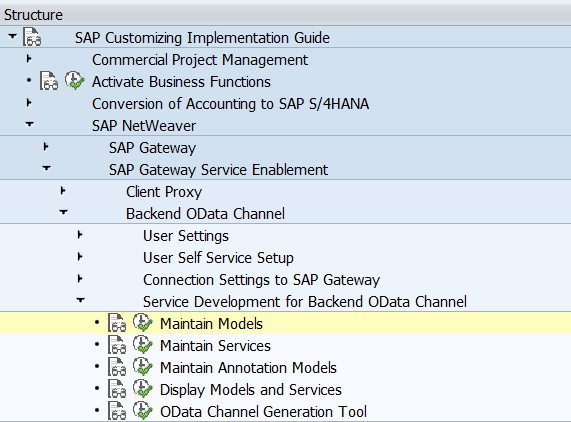
Task: Select the User Settings tree entry
Action: (186, 236)
